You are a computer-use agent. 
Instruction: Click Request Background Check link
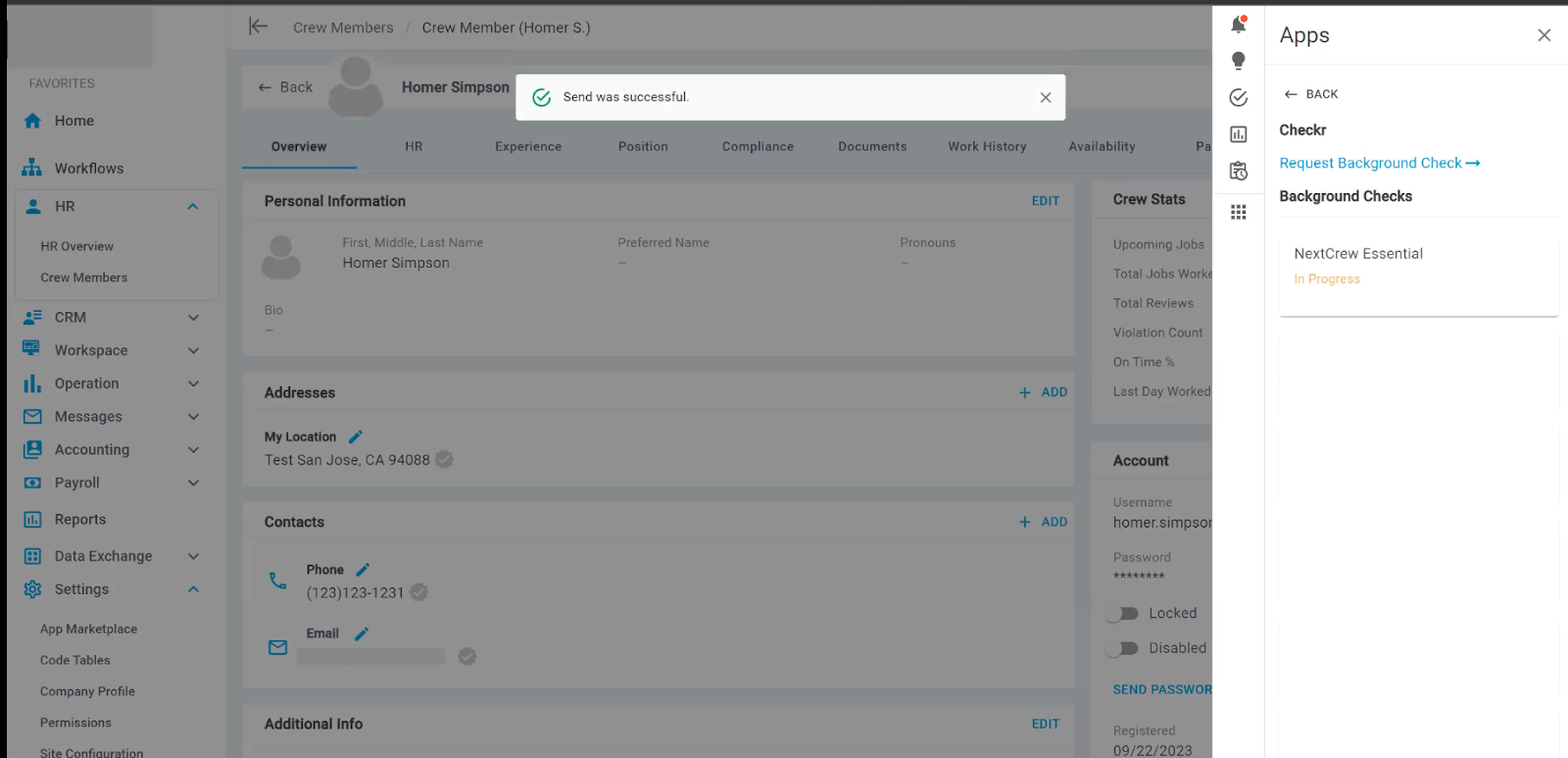click(1379, 163)
